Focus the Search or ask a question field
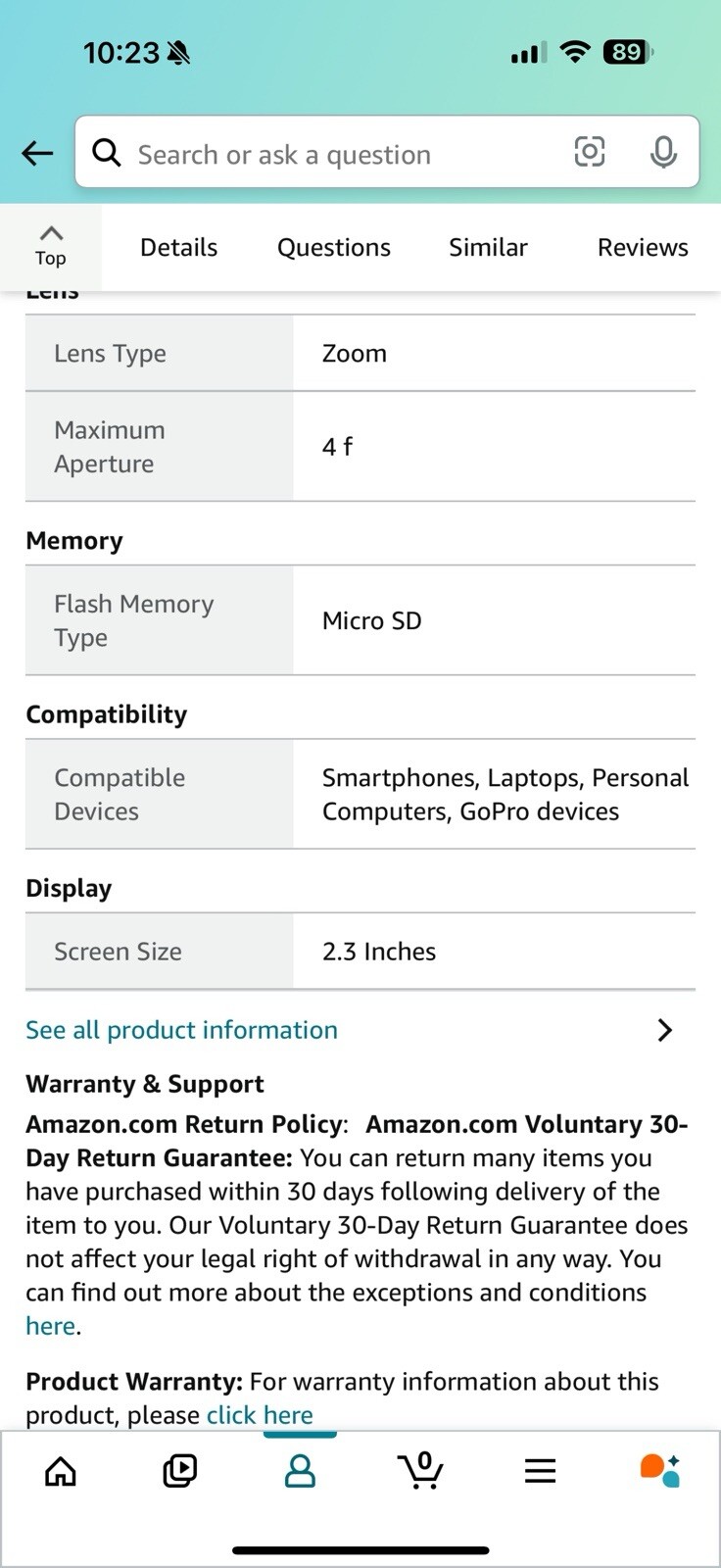721x1568 pixels. pos(387,152)
